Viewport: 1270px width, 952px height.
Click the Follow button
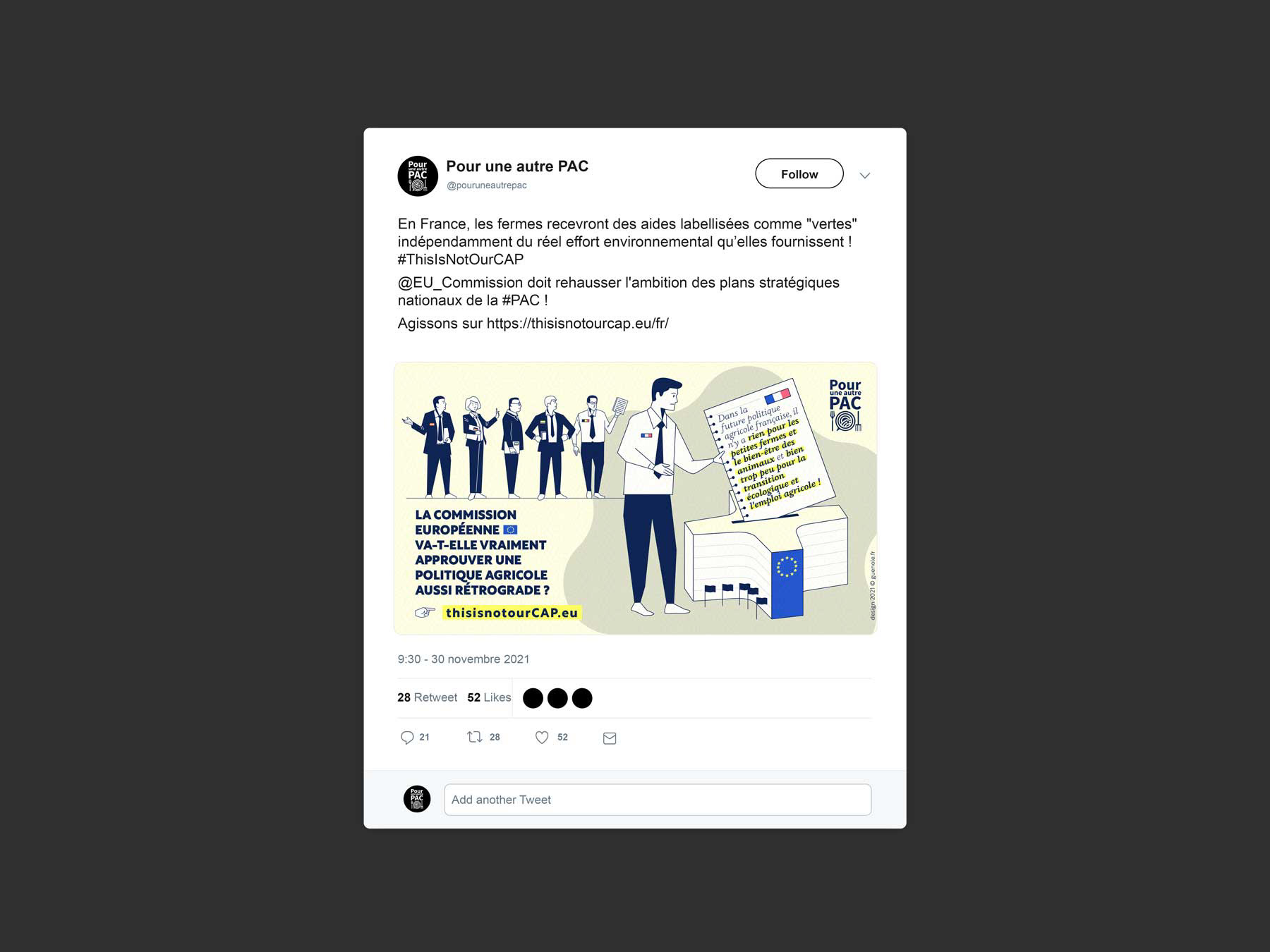[x=799, y=173]
